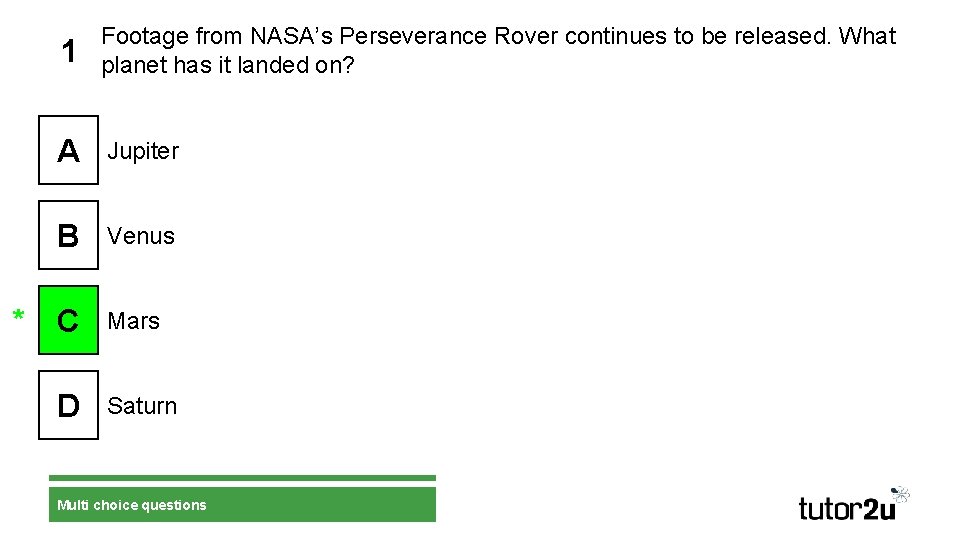Image resolution: width=960 pixels, height=540 pixels.
Task: Click the question number 1
Action: (x=68, y=52)
